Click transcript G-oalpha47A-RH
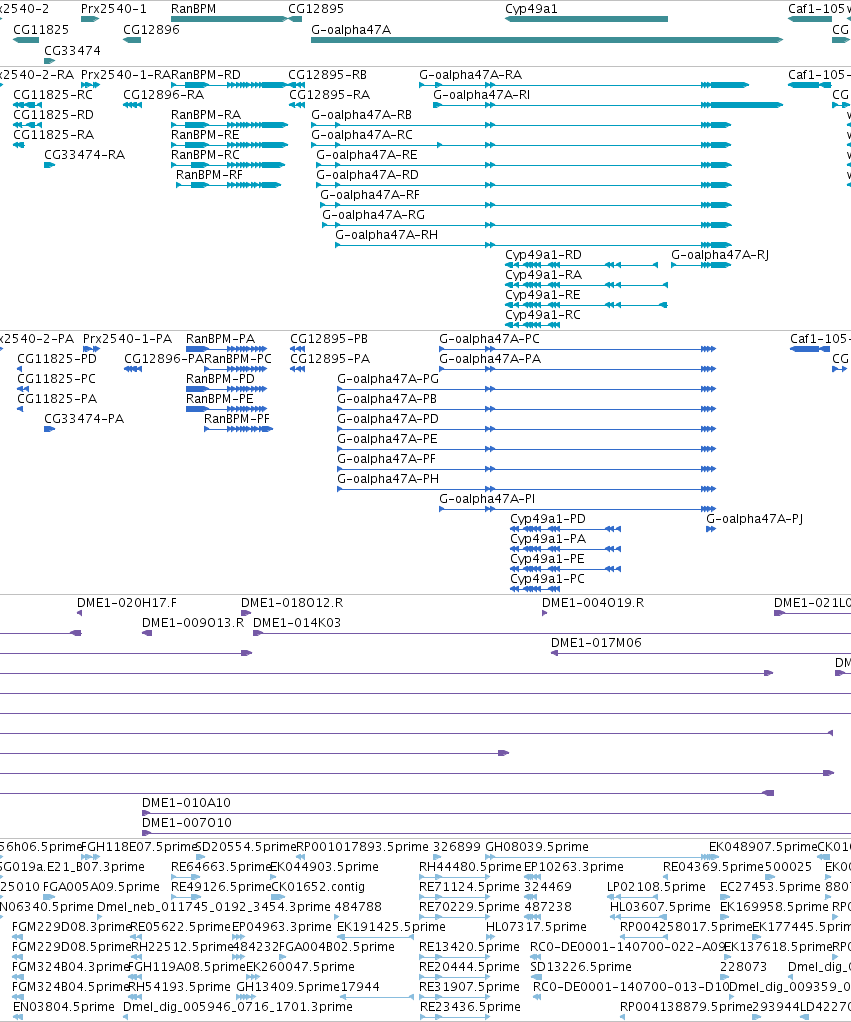 coord(386,235)
